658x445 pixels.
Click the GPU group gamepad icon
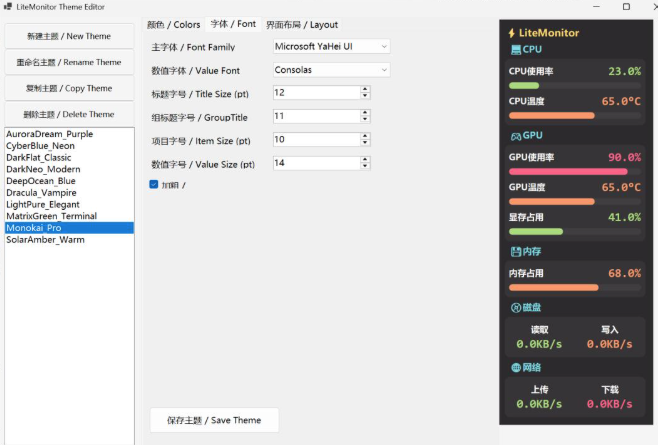(x=516, y=136)
